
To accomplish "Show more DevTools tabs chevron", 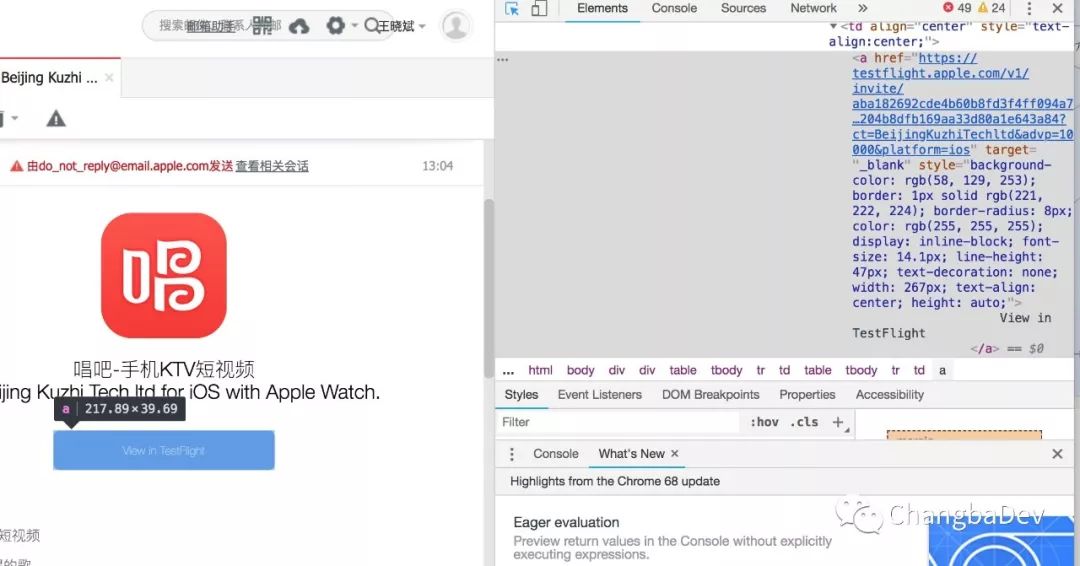I will coord(862,8).
